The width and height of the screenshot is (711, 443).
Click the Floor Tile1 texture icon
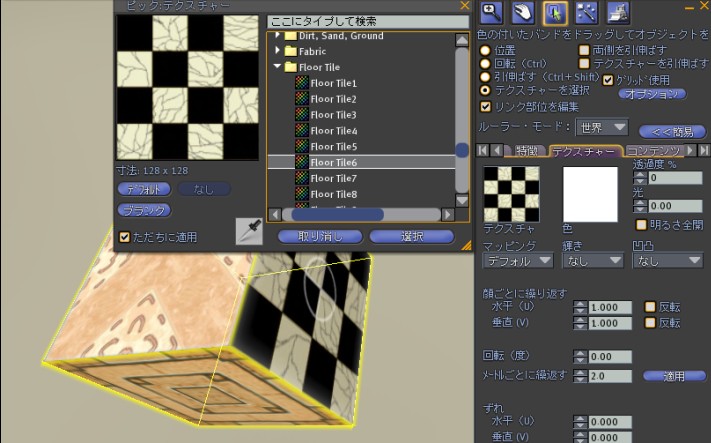point(302,83)
